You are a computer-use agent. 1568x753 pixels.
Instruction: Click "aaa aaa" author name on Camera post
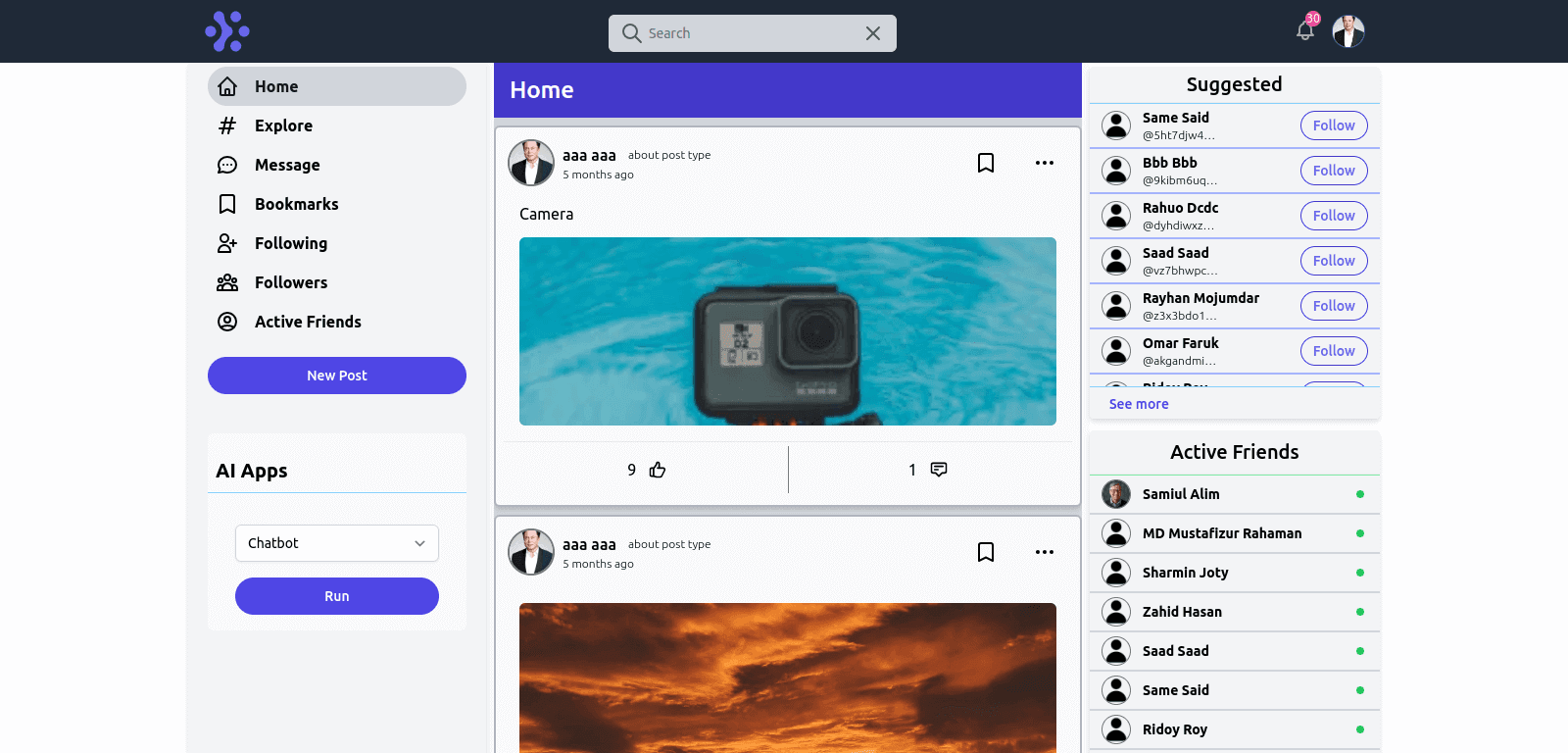point(589,155)
